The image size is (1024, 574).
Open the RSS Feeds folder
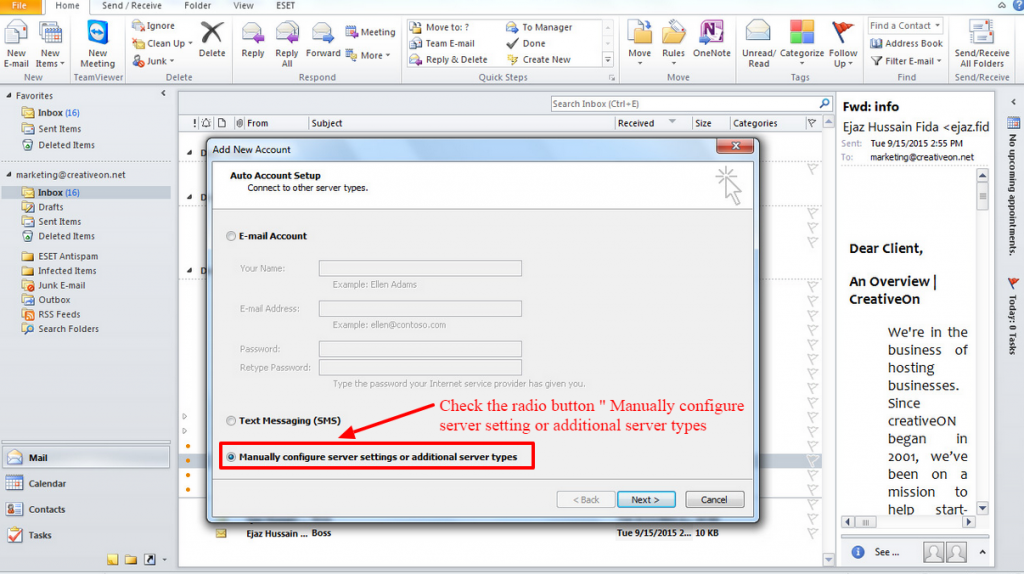pyautogui.click(x=59, y=314)
